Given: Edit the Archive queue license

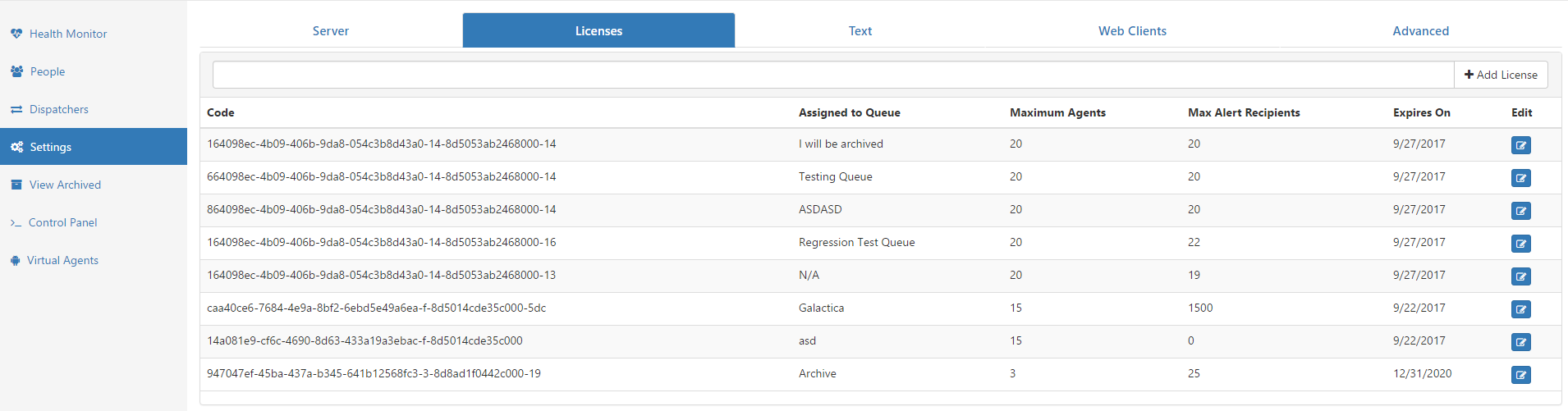Looking at the screenshot, I should [x=1520, y=375].
